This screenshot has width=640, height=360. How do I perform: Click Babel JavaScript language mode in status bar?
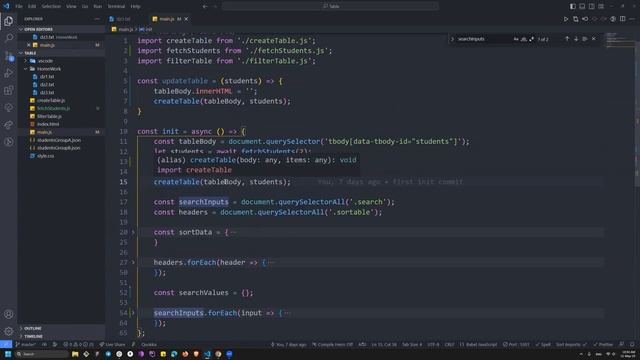tap(478, 344)
